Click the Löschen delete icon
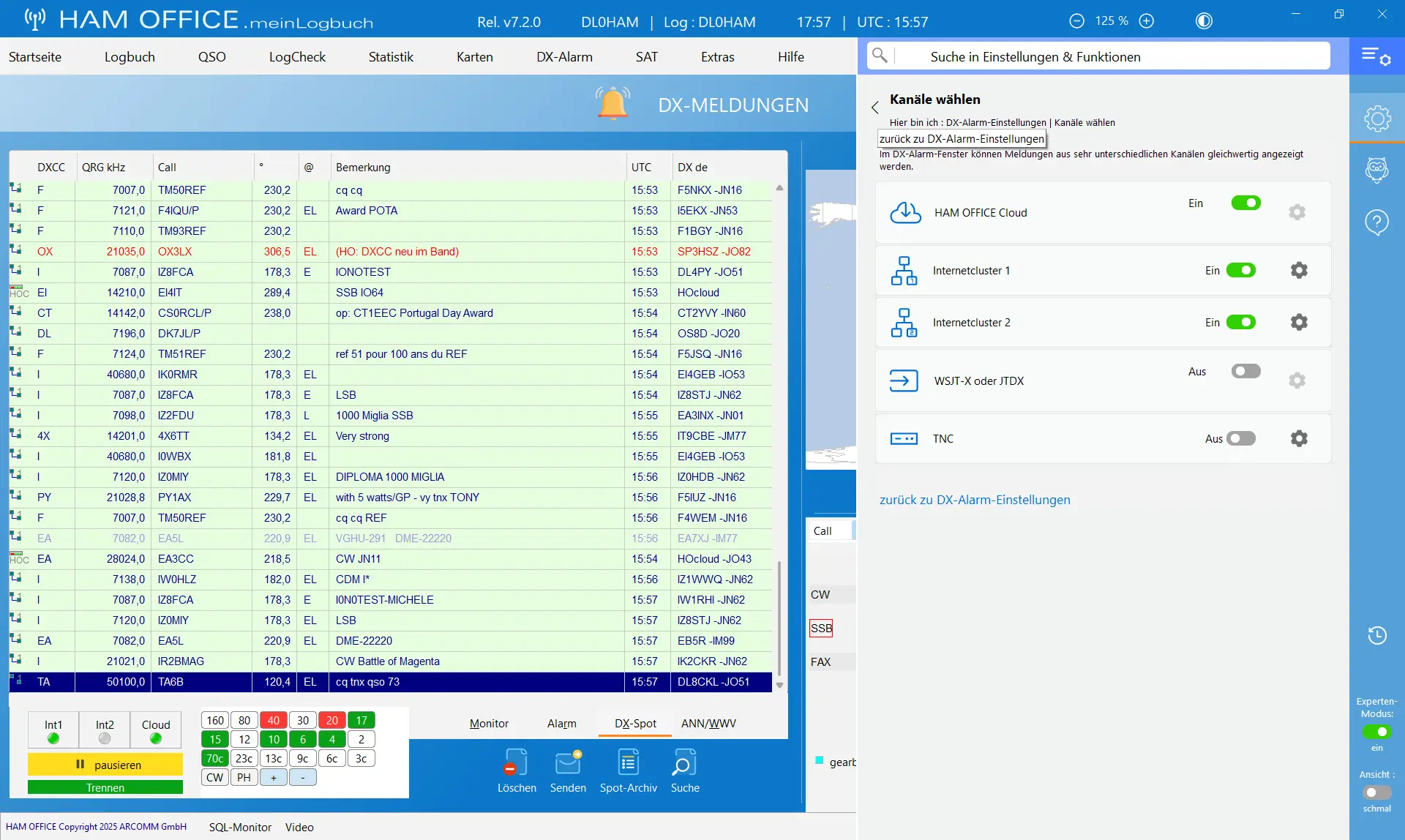The width and height of the screenshot is (1405, 840). coord(516,762)
